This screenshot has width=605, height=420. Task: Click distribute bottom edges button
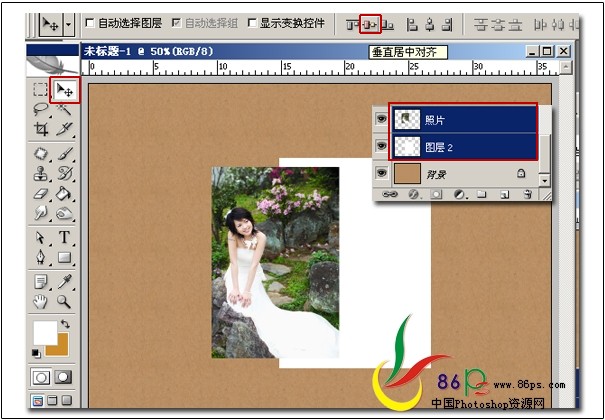tap(515, 25)
